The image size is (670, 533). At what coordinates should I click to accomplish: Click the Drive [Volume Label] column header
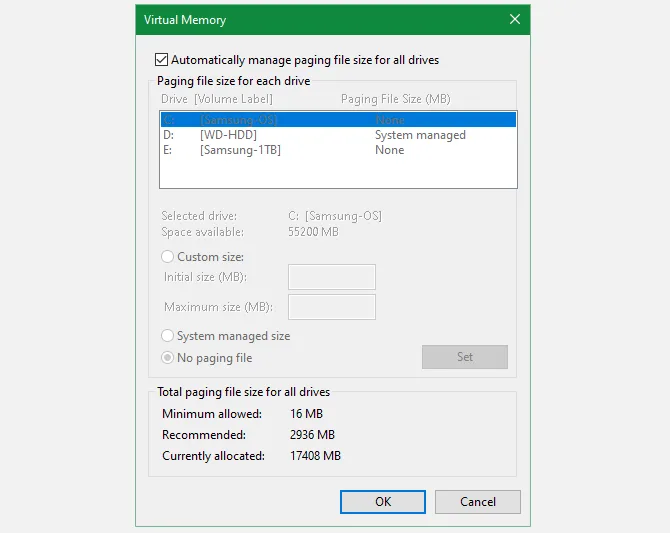pyautogui.click(x=217, y=99)
